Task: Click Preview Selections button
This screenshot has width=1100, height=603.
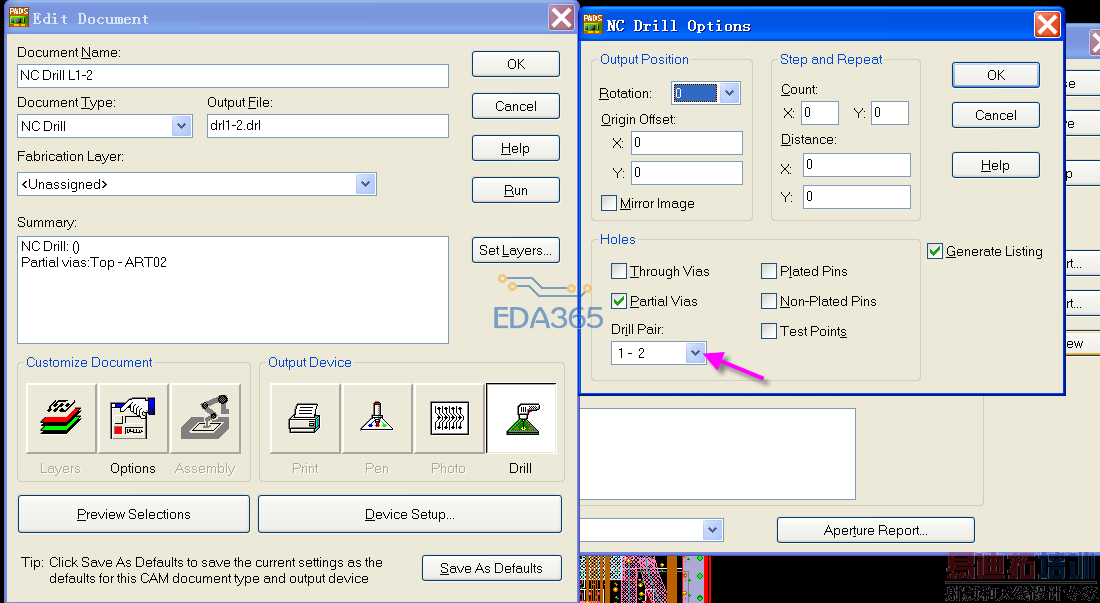Action: pyautogui.click(x=134, y=514)
